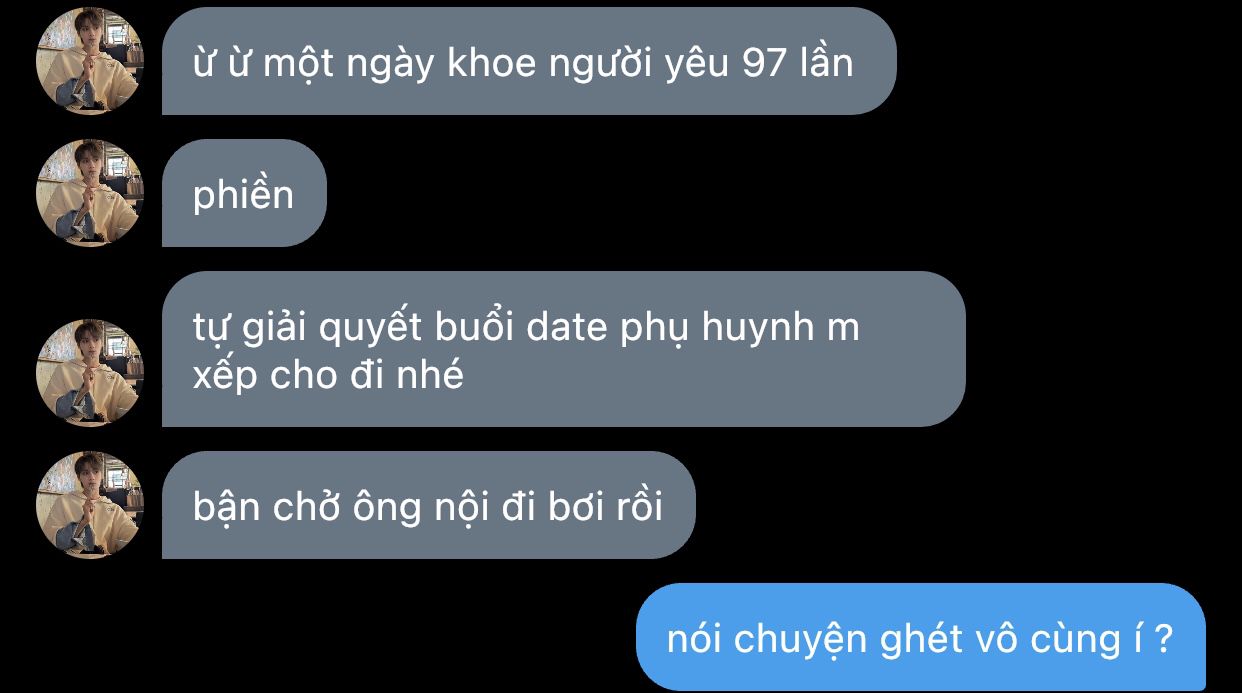Viewport: 1242px width, 693px height.
Task: Select the 'phiền' message bubble
Action: (x=244, y=193)
